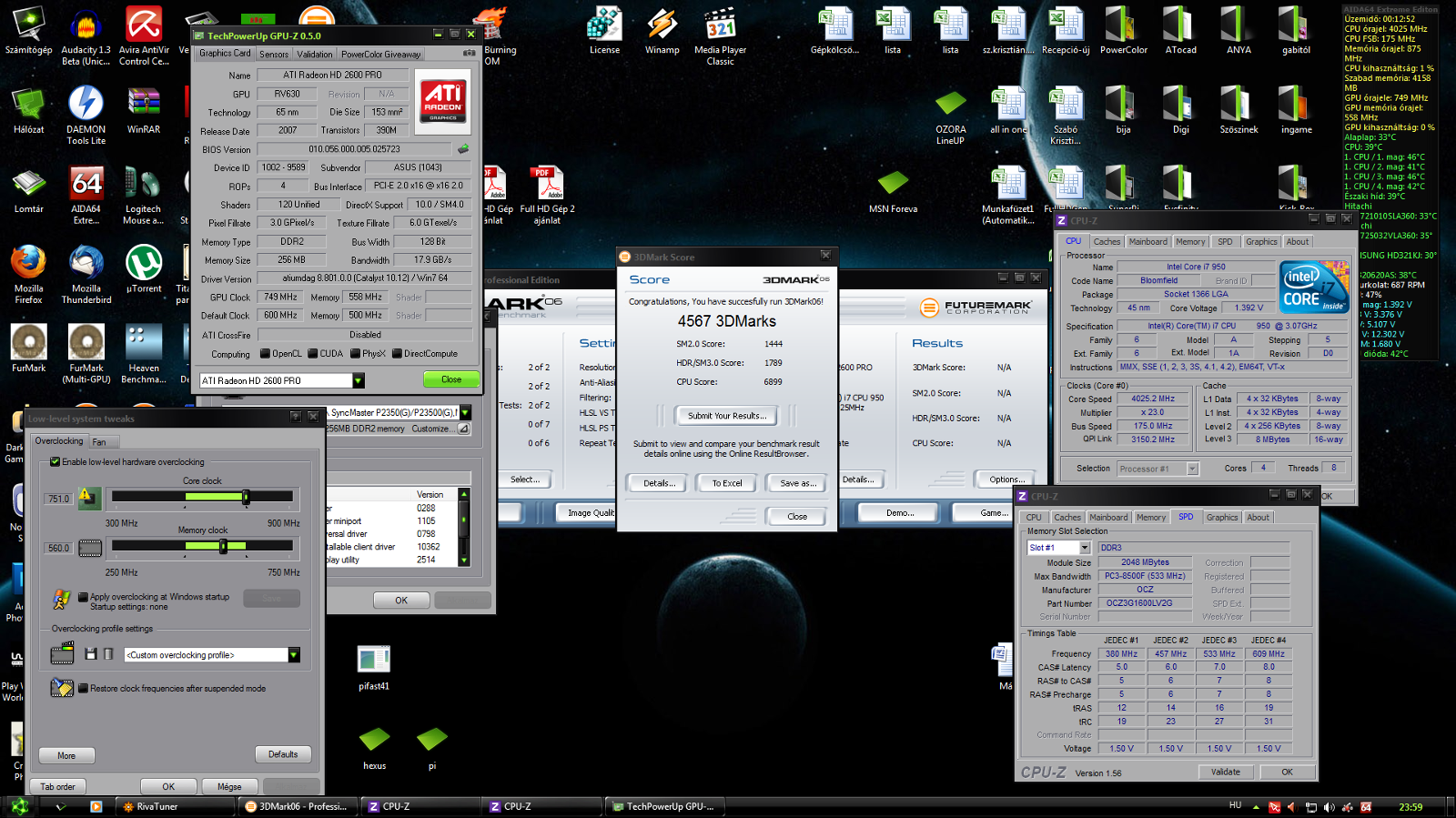
Task: Check Restore clock frequencies after suspended mode
Action: click(83, 689)
